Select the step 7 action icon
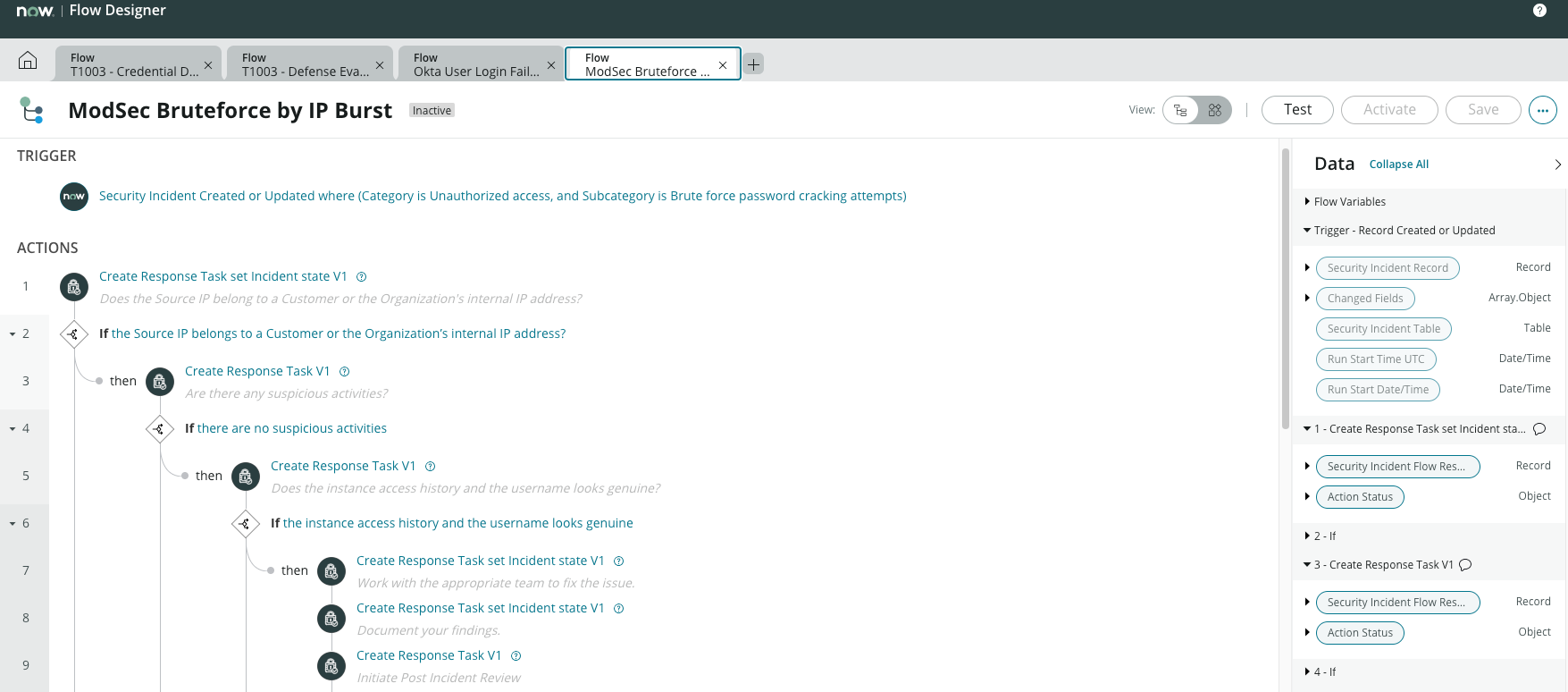1568x692 pixels. point(331,571)
